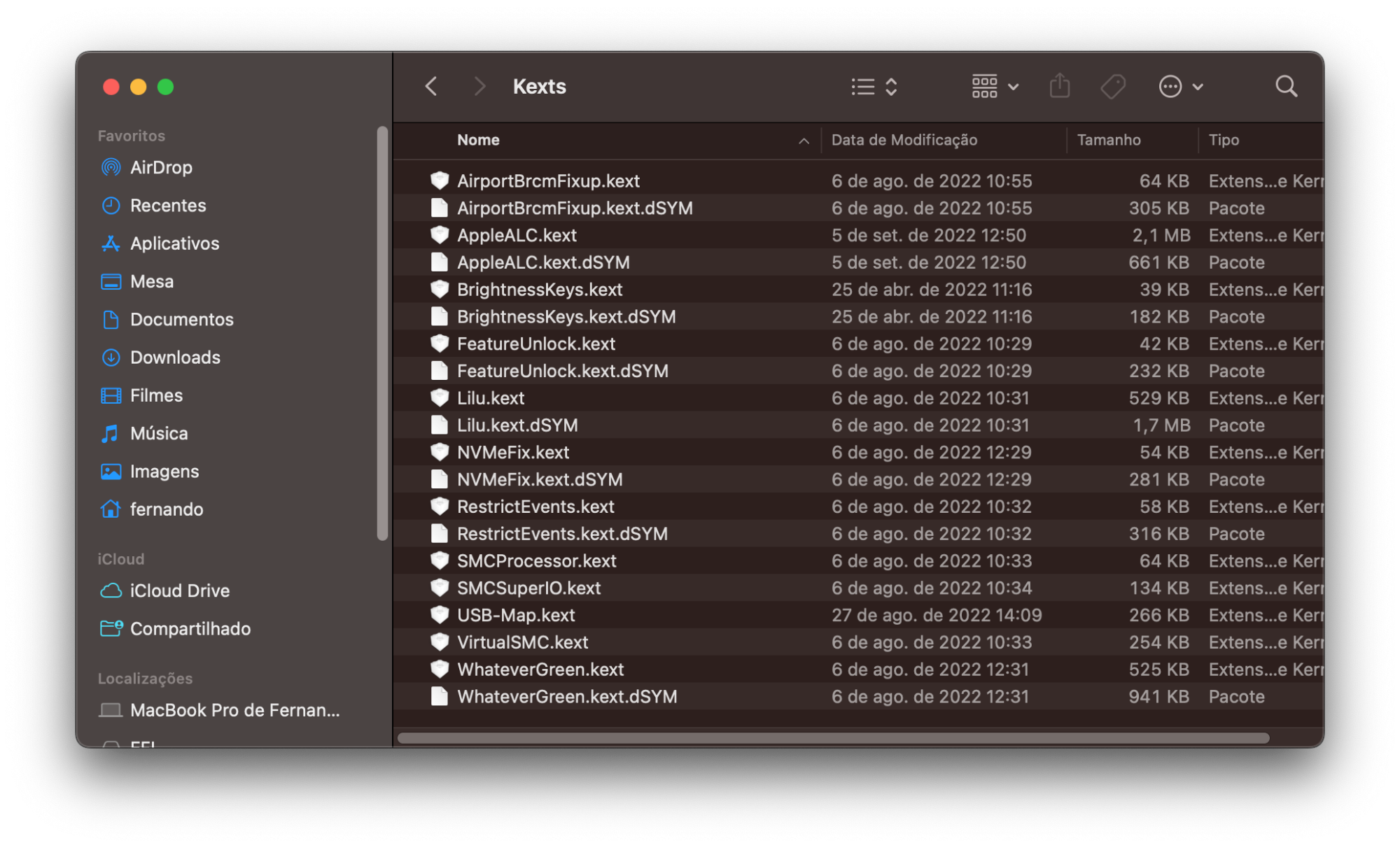1400x848 pixels.
Task: Select the Lilu.kext shield icon
Action: pyautogui.click(x=439, y=397)
